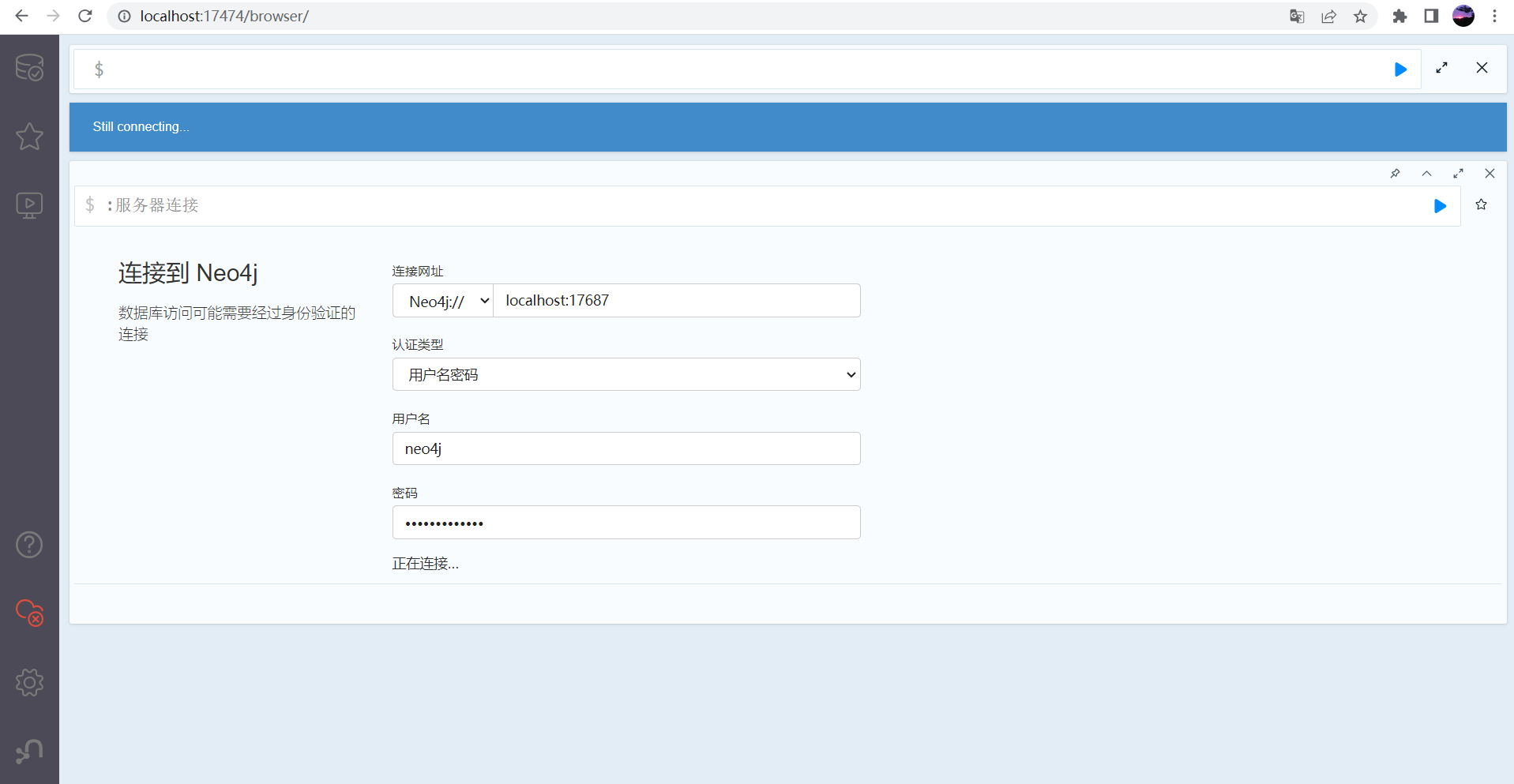This screenshot has height=784, width=1514.
Task: Focus the 用户名 username field
Action: point(626,448)
